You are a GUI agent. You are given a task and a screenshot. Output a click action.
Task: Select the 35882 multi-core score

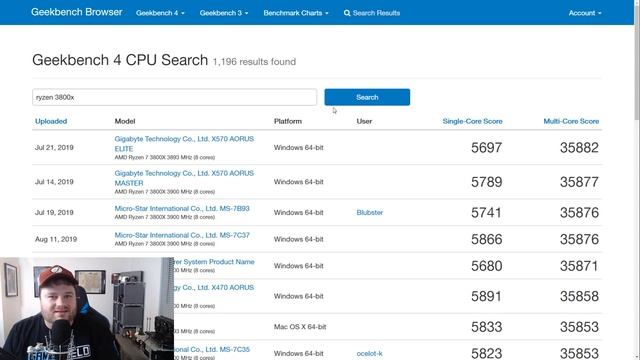tap(579, 147)
